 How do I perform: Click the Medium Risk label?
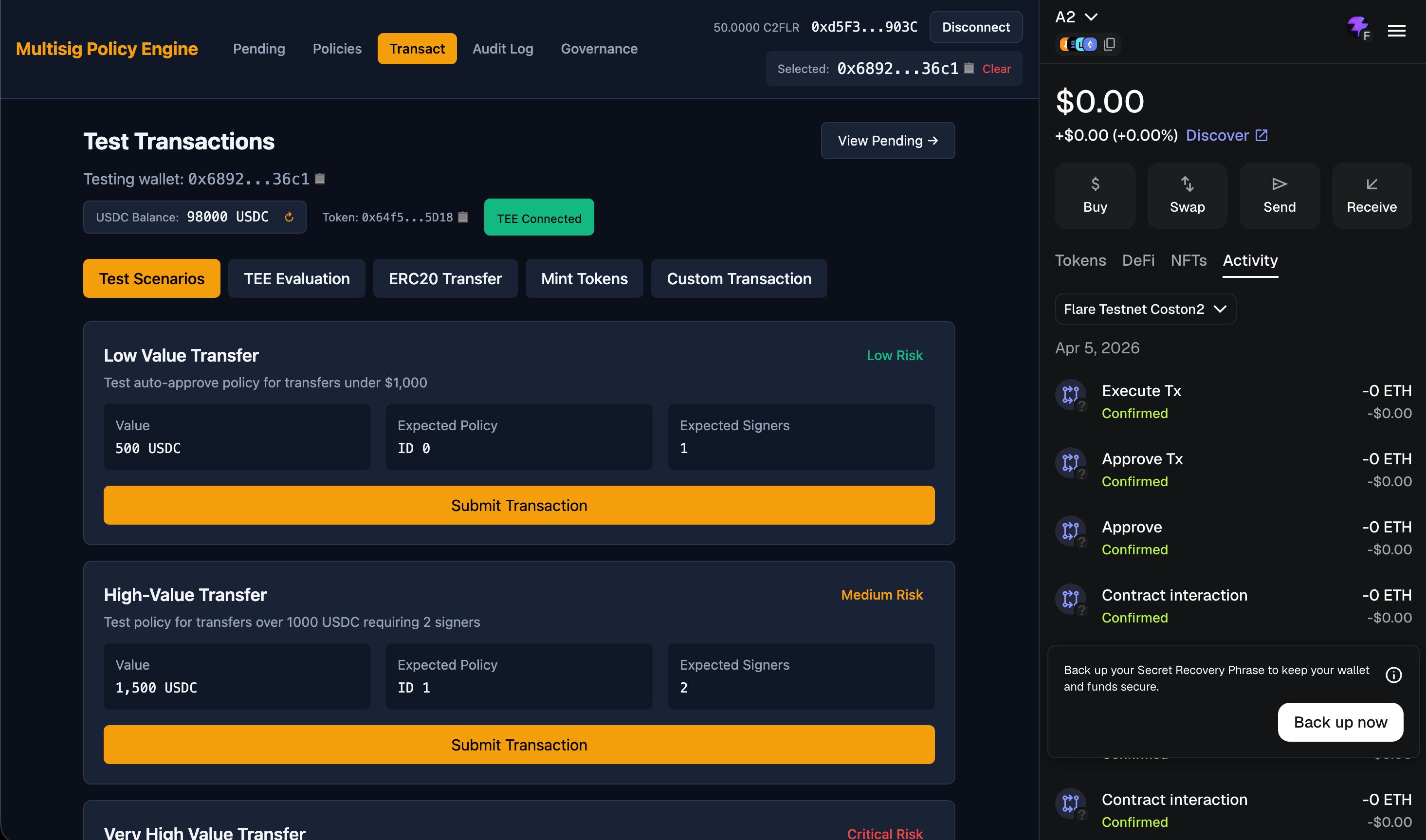click(x=881, y=595)
